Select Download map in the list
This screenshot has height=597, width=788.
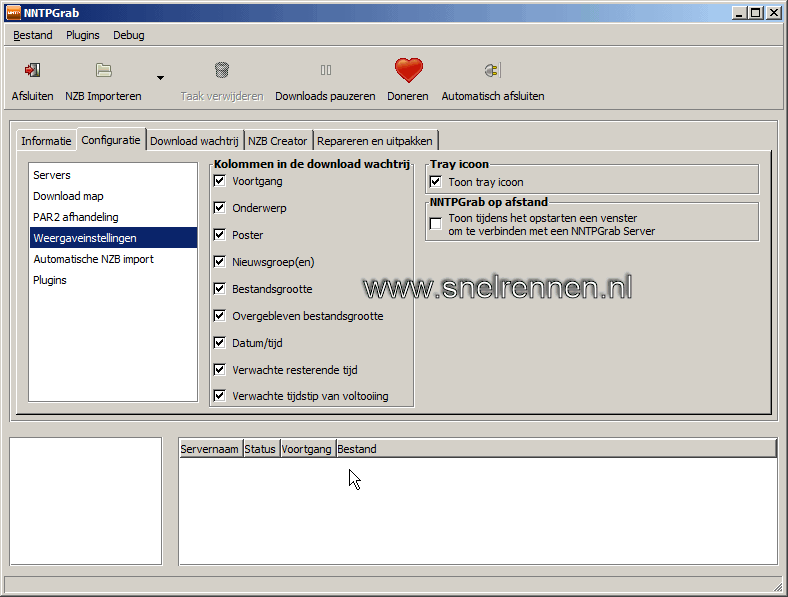113,196
